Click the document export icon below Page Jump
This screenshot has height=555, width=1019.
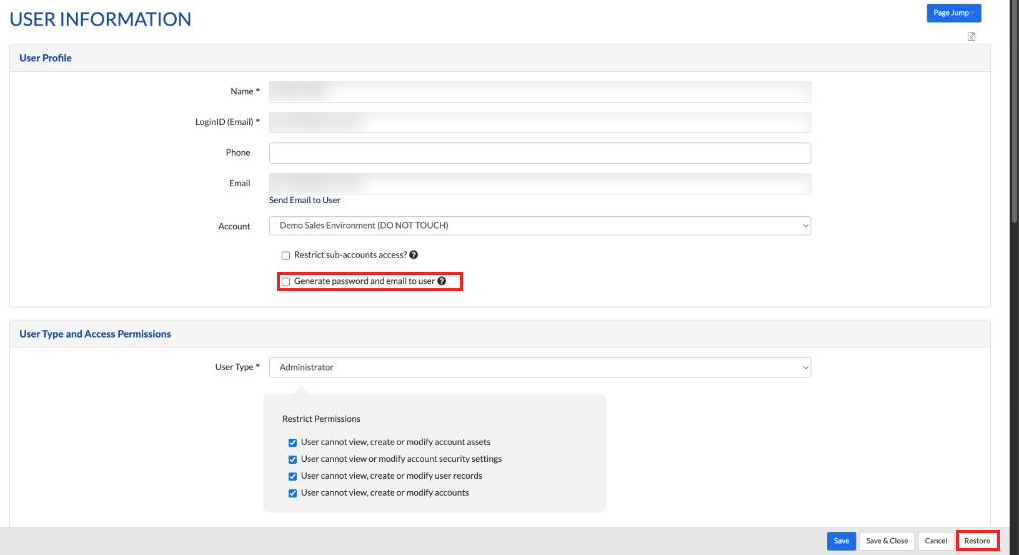[x=972, y=36]
